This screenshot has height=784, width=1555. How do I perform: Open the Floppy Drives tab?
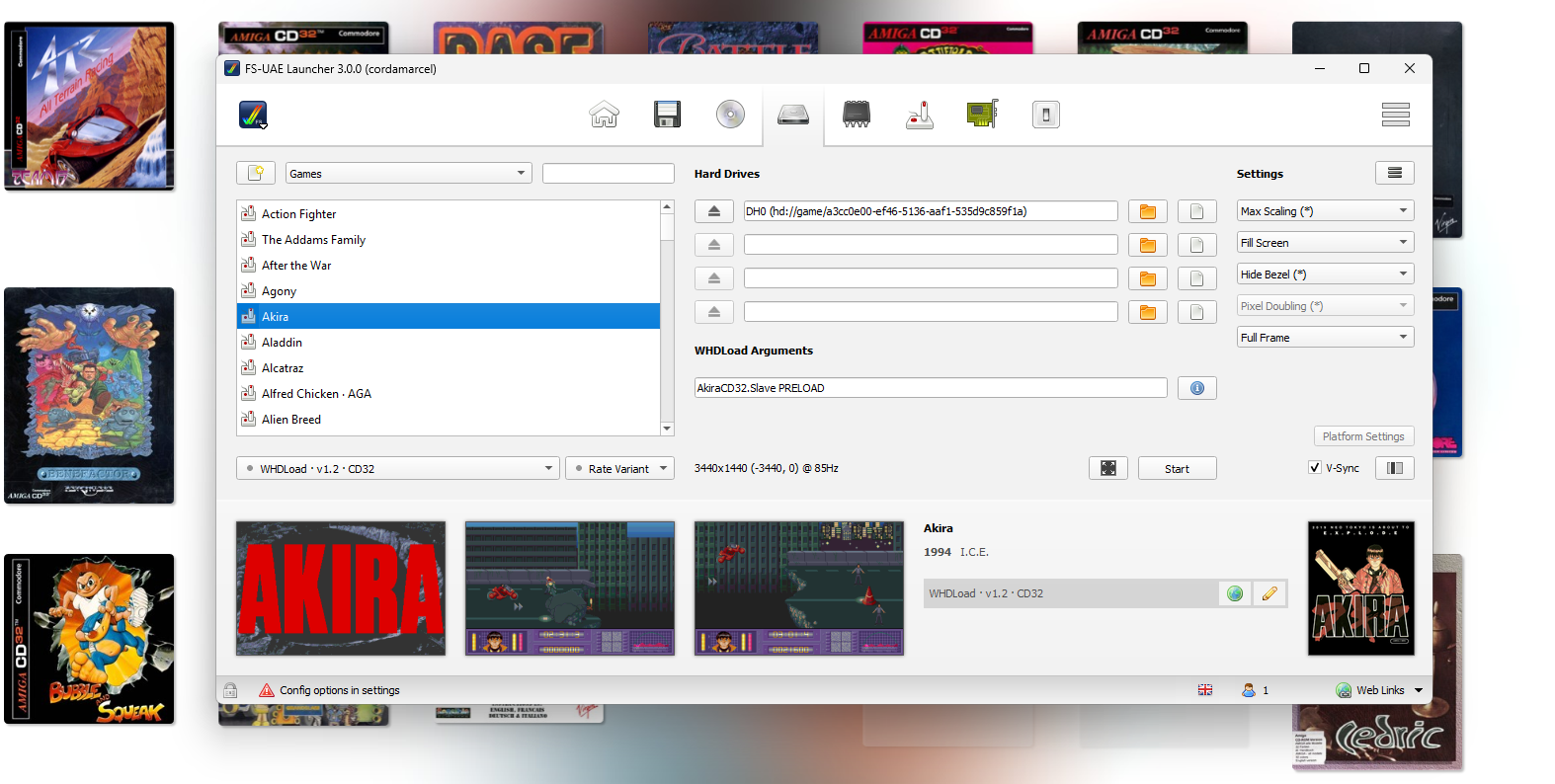point(667,115)
